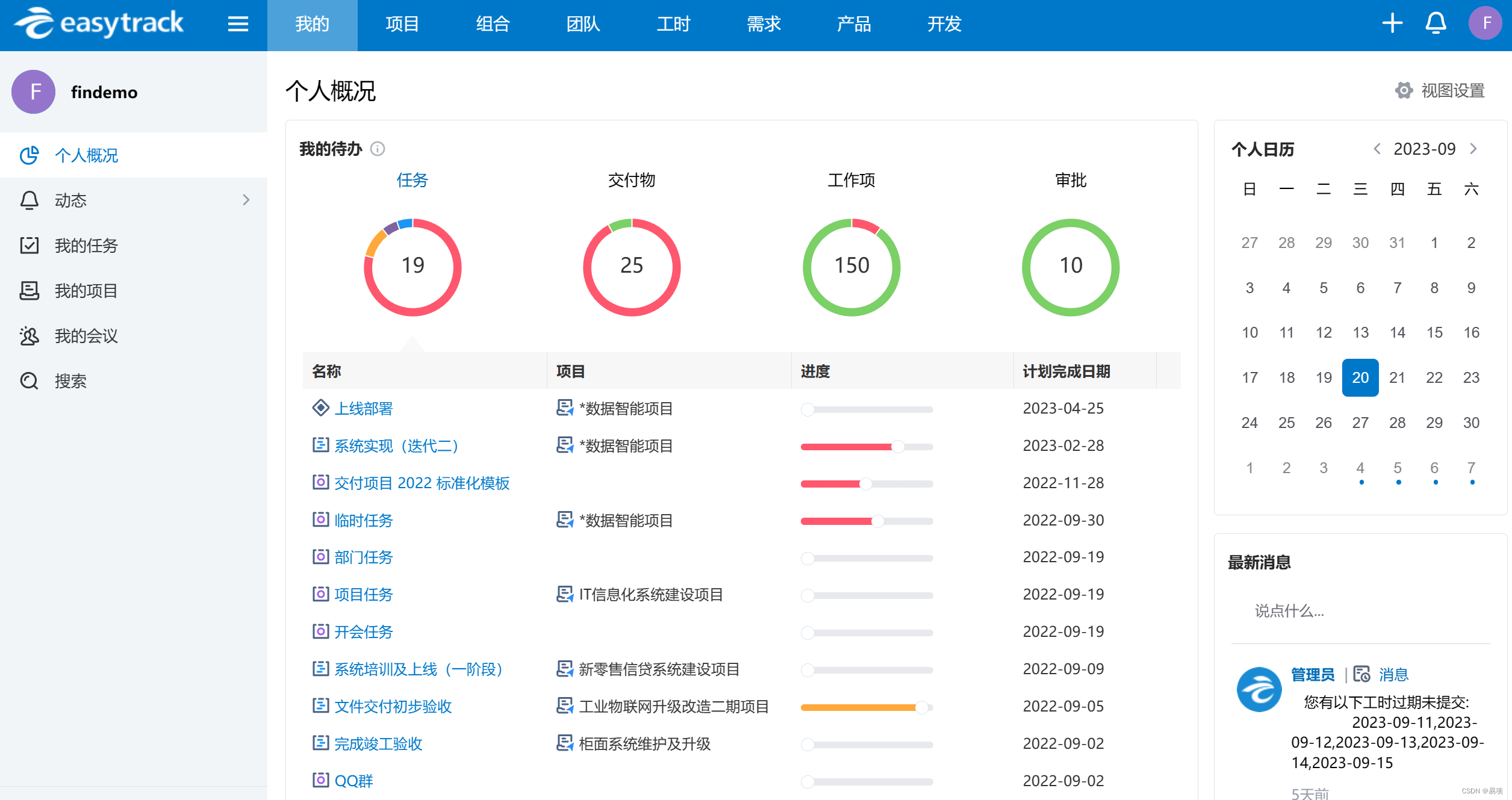
Task: Open the notification bell in top bar
Action: click(1436, 23)
